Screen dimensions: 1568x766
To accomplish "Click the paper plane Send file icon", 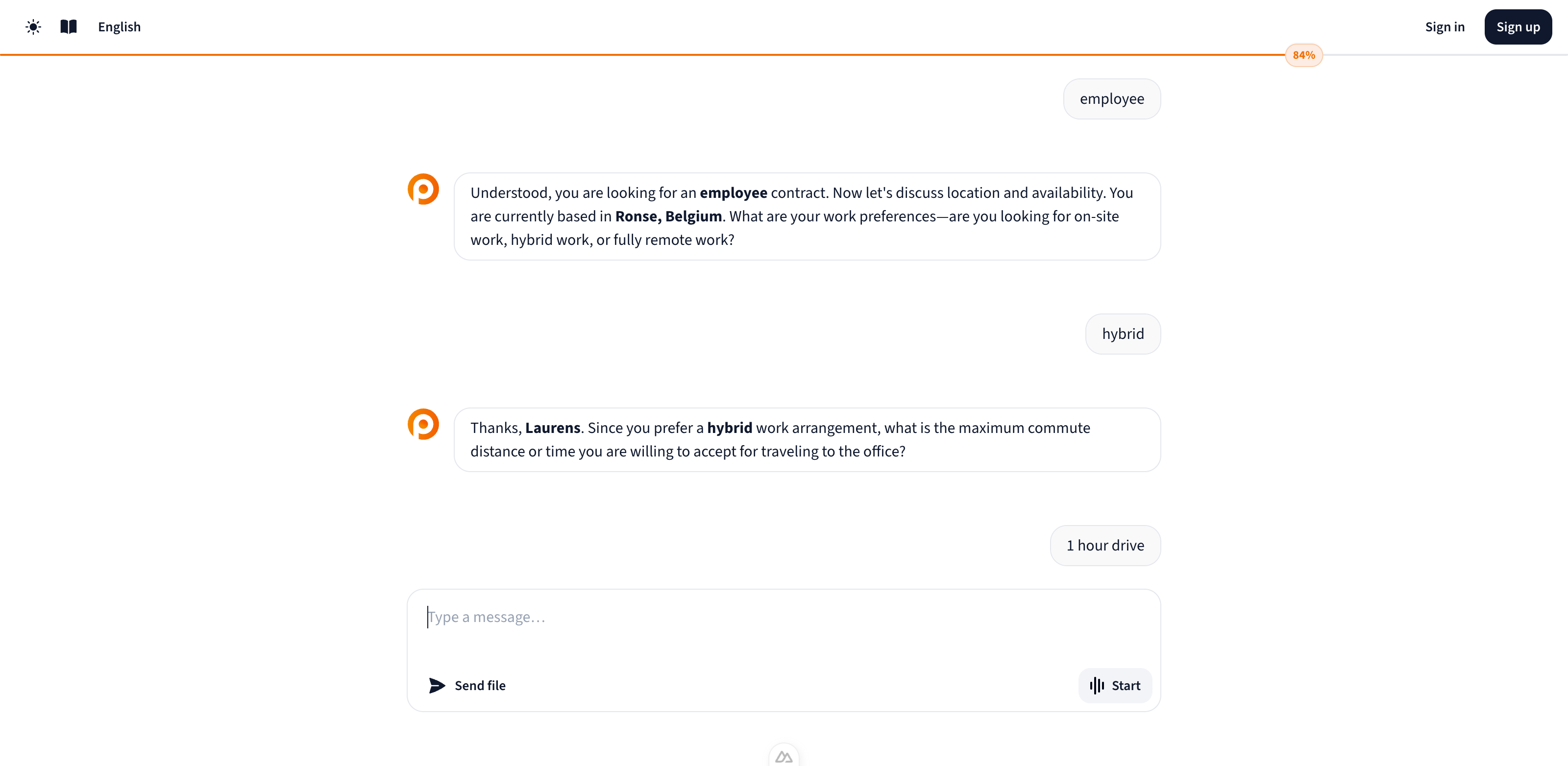I will (437, 685).
